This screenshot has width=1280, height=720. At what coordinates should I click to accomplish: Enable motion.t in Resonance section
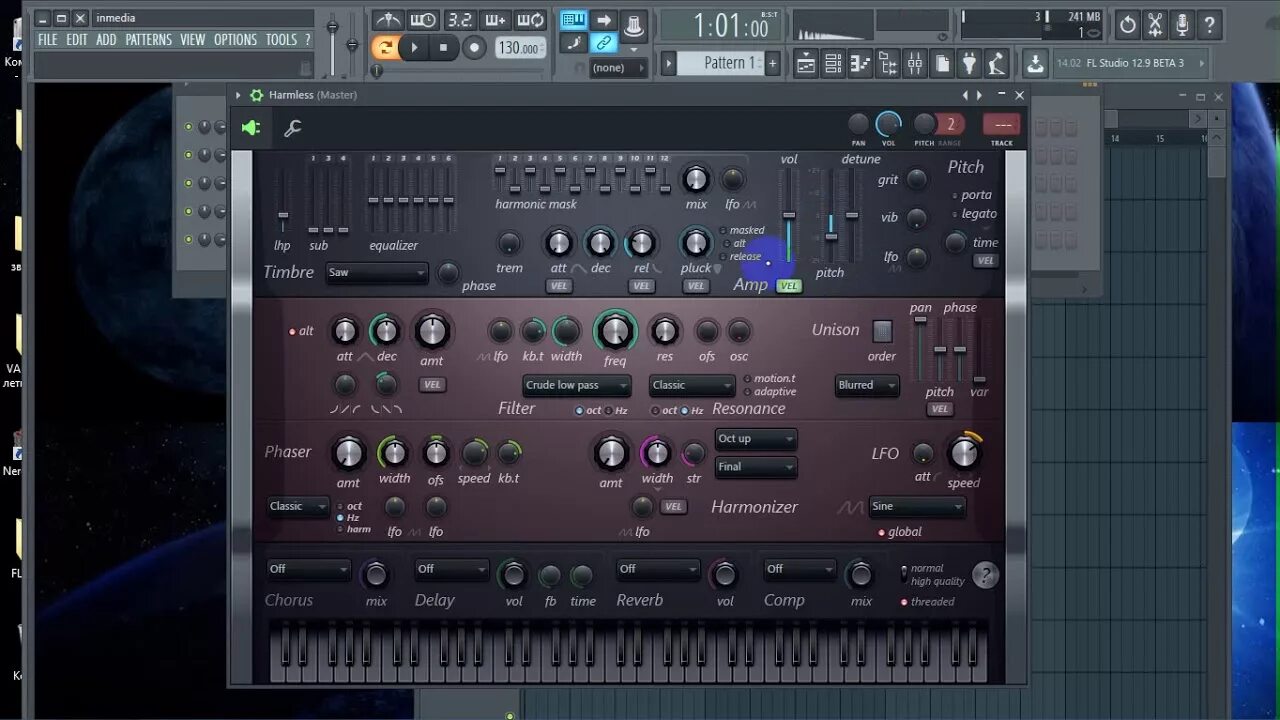[770, 379]
